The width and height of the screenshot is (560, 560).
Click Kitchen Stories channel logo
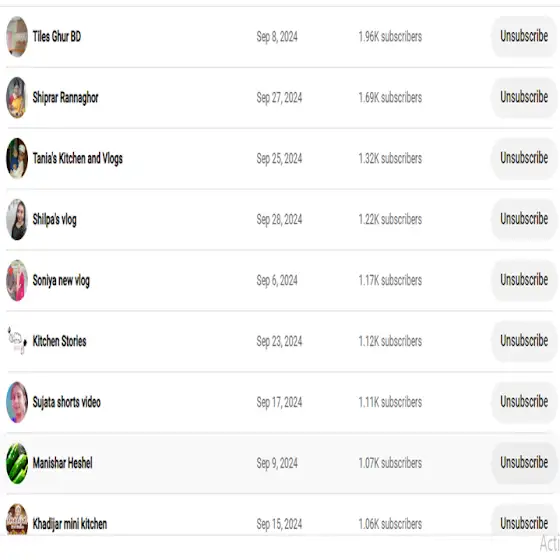[17, 341]
